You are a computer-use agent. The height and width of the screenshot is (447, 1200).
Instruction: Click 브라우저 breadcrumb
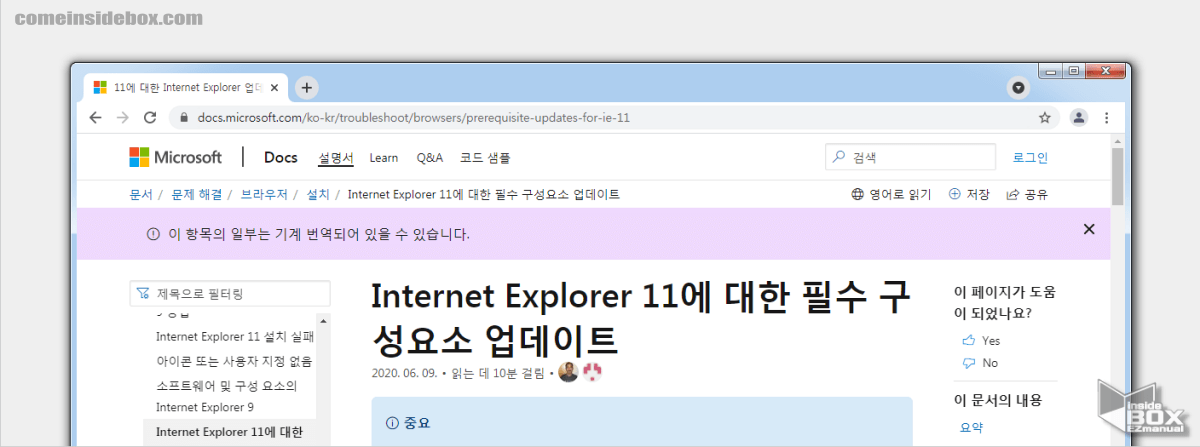pyautogui.click(x=264, y=194)
